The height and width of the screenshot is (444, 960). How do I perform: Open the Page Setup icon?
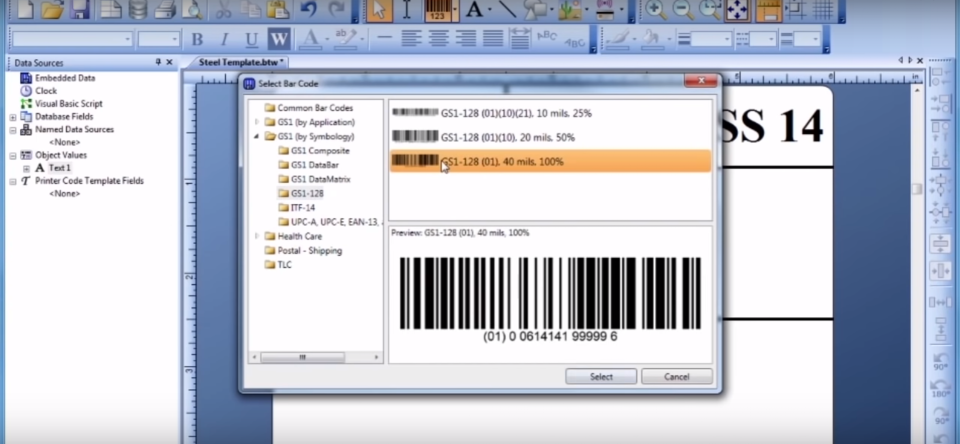click(x=111, y=9)
